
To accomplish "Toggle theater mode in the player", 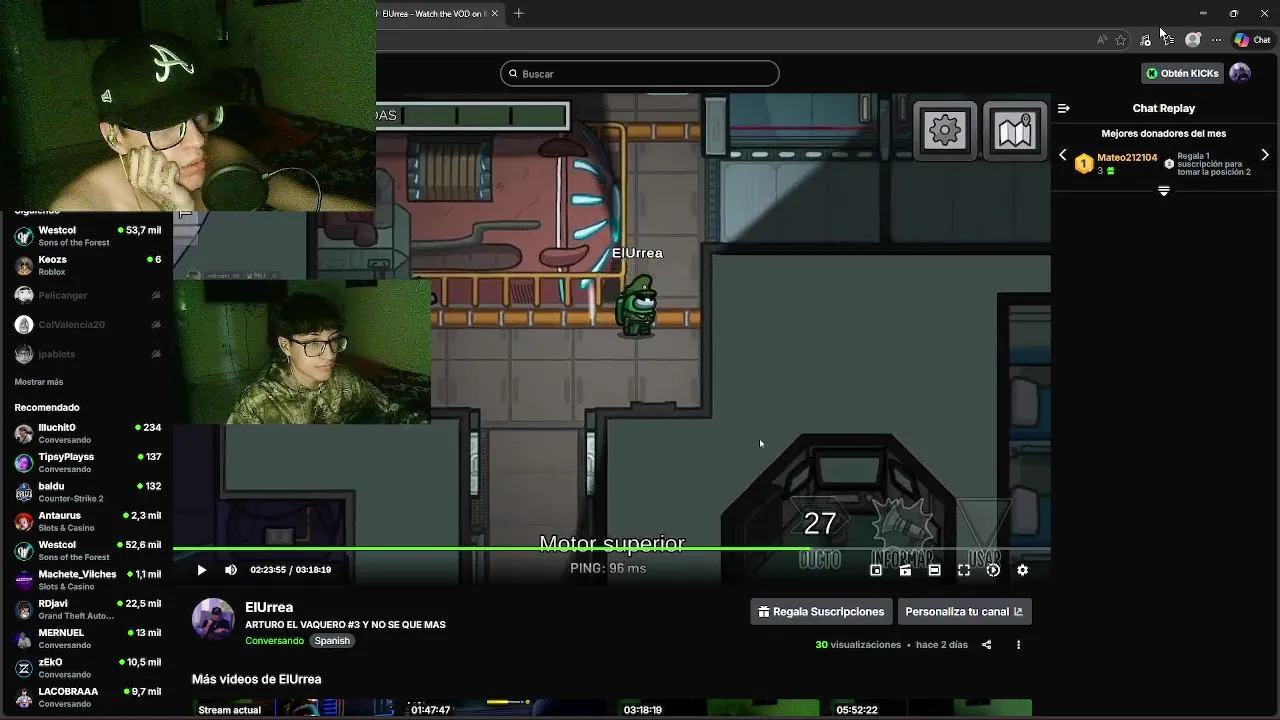I will (934, 570).
